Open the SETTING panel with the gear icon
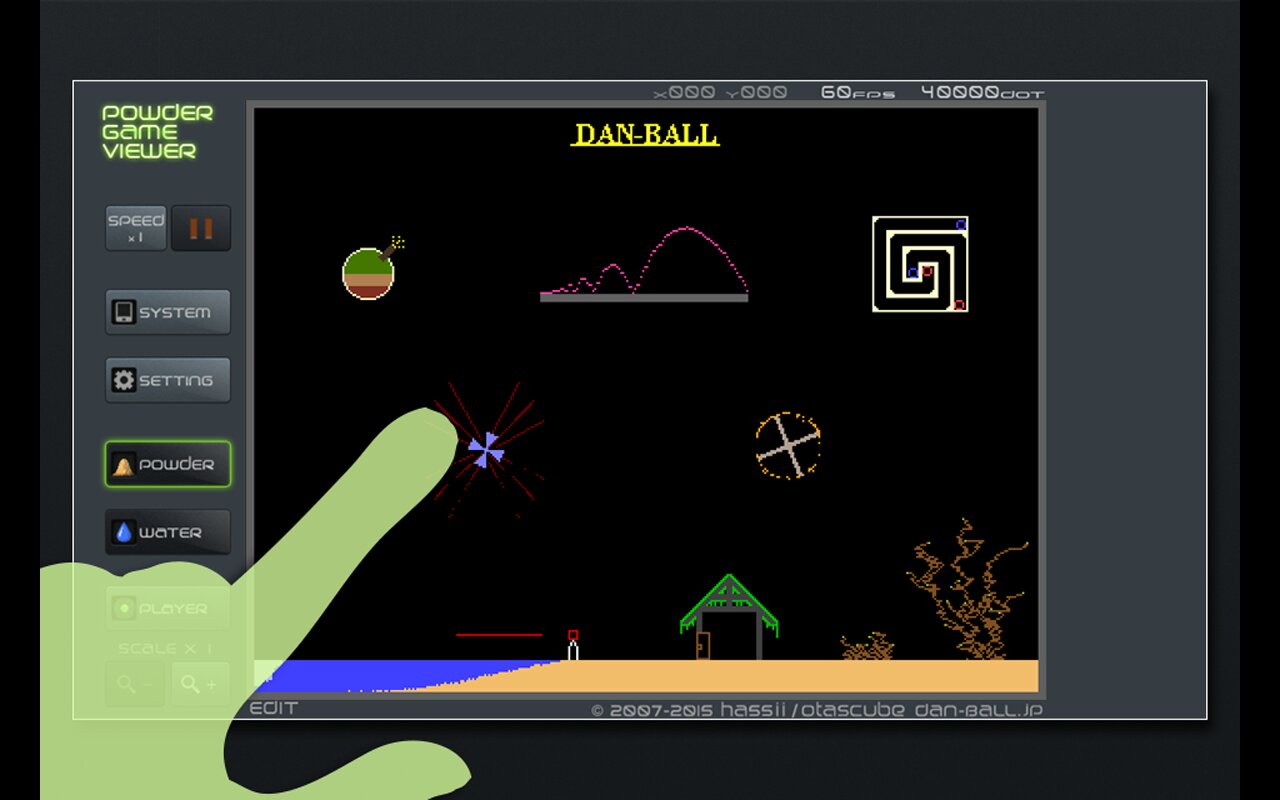Screen dimensions: 1280x800 coord(168,380)
